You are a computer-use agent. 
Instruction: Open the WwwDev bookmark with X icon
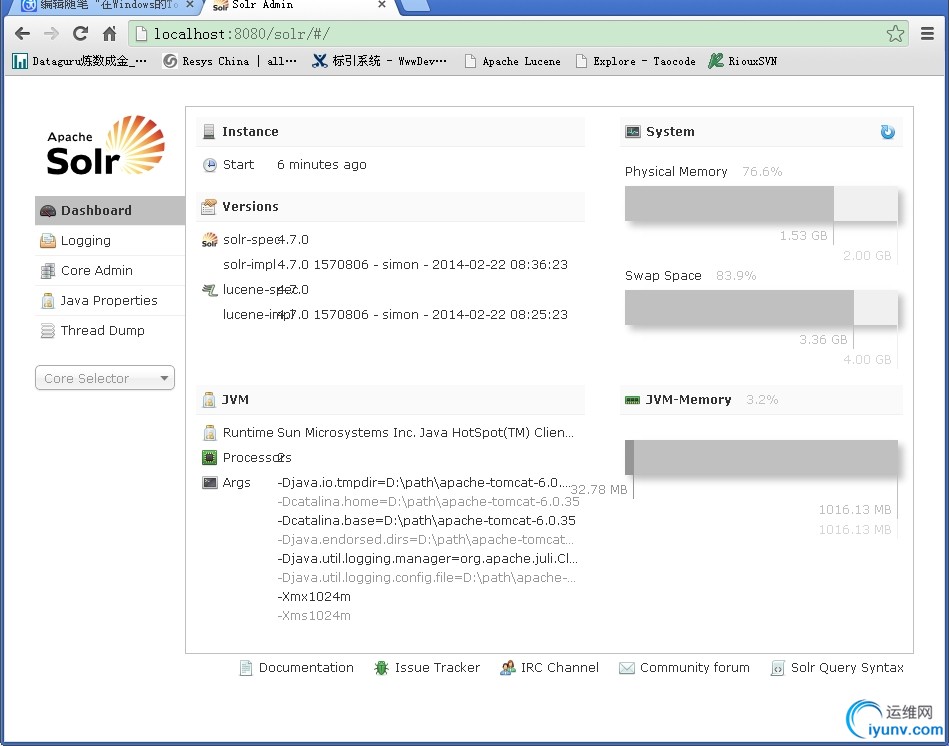coord(379,61)
